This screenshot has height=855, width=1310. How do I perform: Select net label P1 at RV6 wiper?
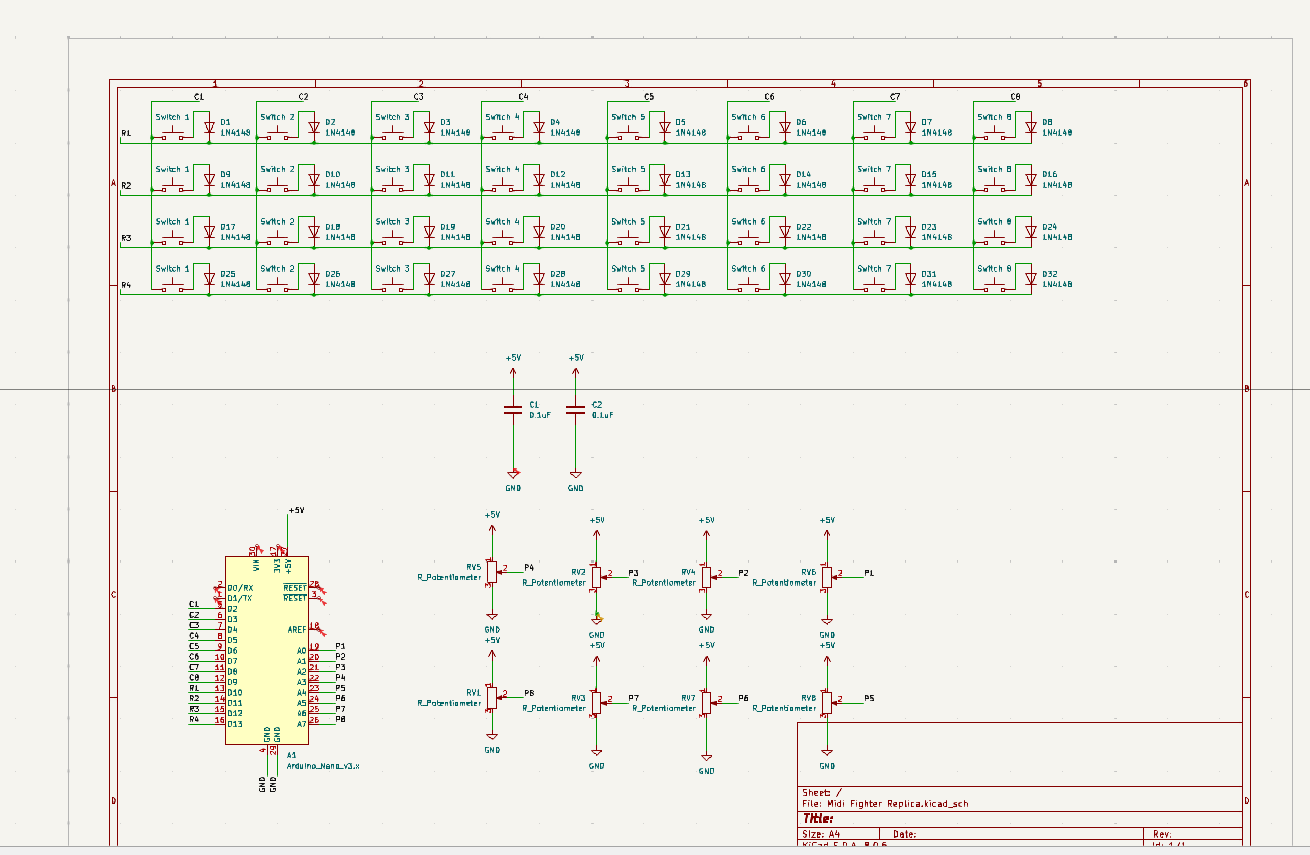pos(869,573)
